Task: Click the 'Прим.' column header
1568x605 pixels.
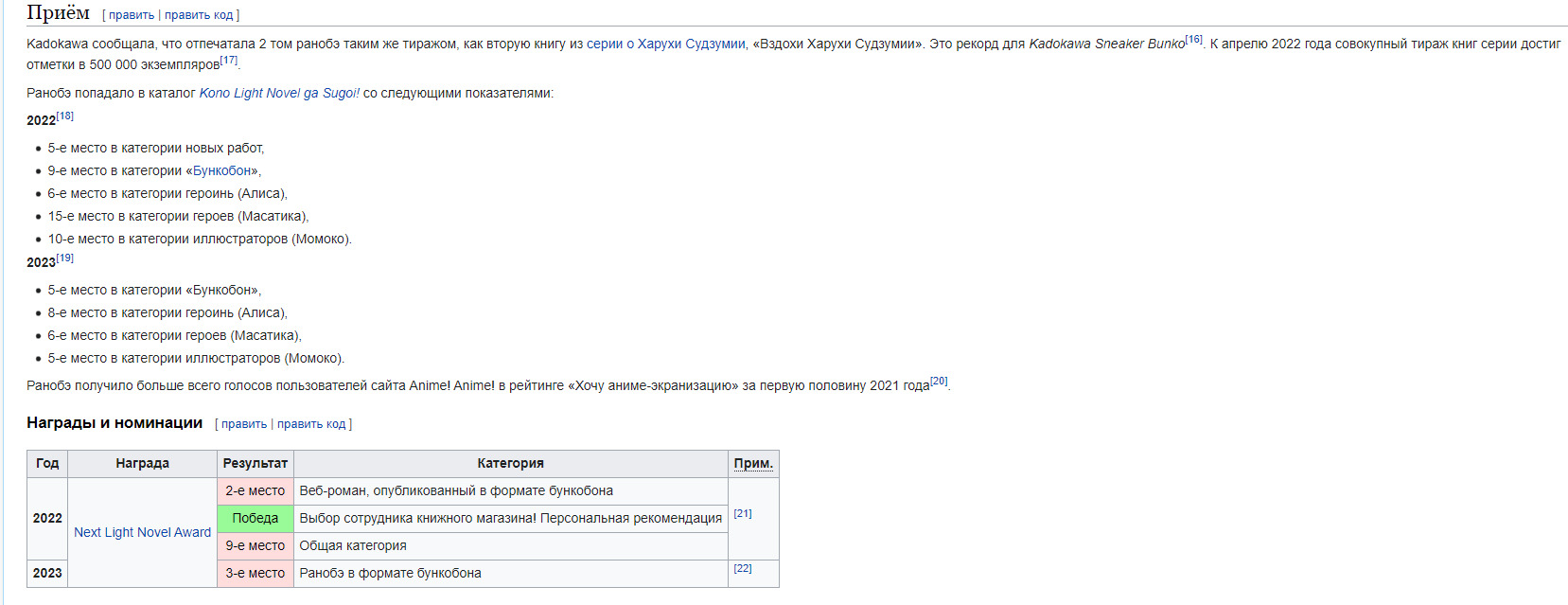Action: [x=753, y=463]
